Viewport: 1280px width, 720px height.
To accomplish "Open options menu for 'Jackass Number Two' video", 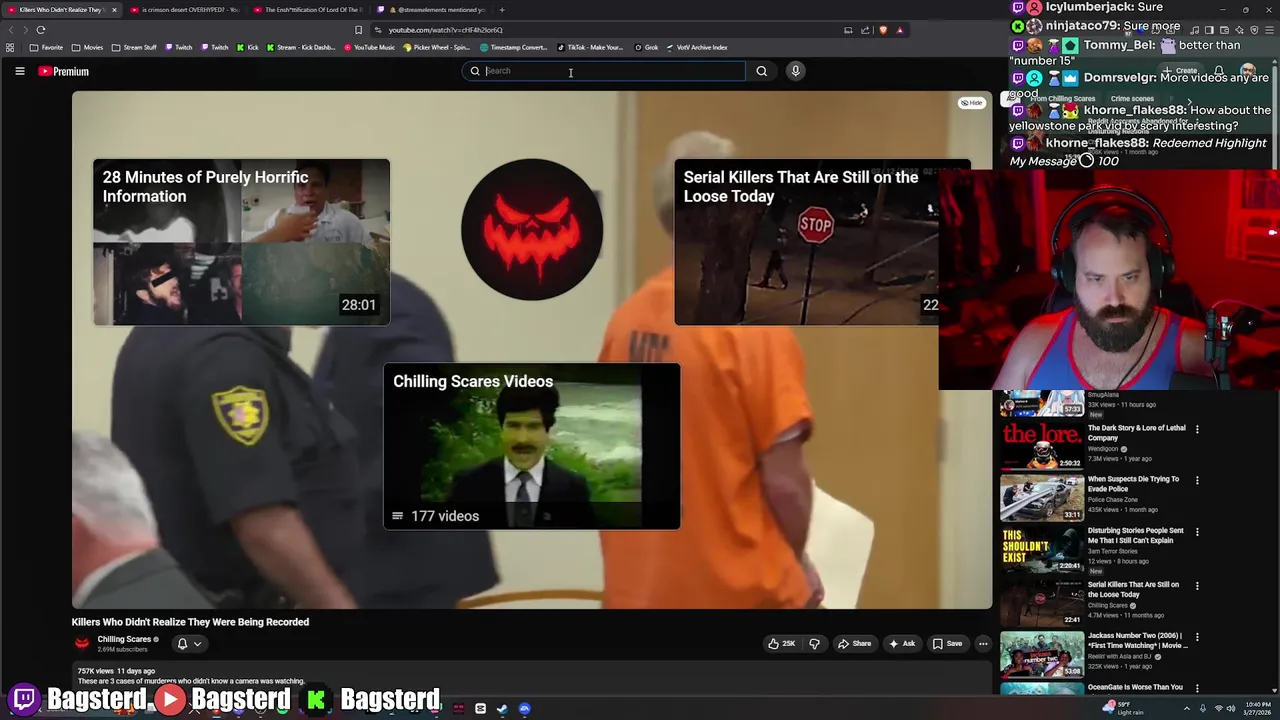I will (x=1197, y=637).
